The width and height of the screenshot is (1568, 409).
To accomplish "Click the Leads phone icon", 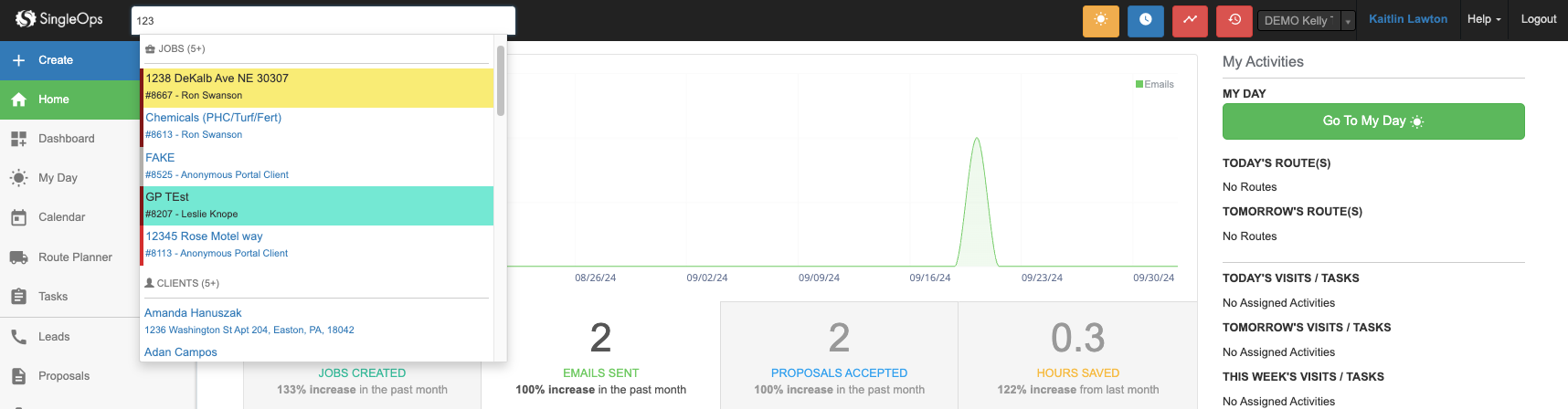I will [x=18, y=337].
